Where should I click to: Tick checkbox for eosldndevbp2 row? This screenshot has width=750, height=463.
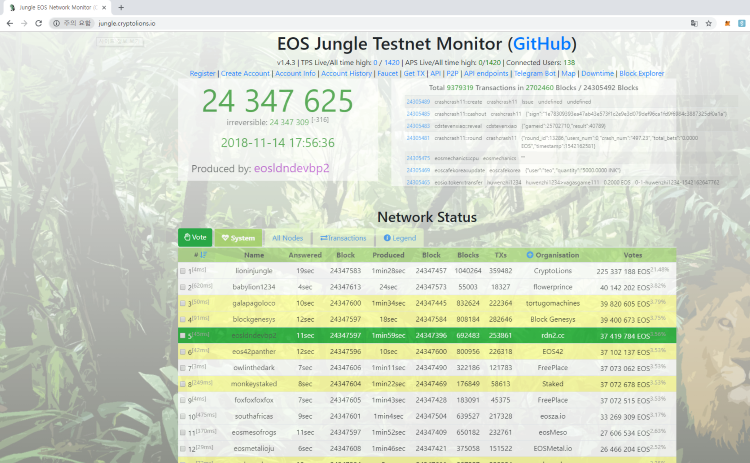point(183,336)
